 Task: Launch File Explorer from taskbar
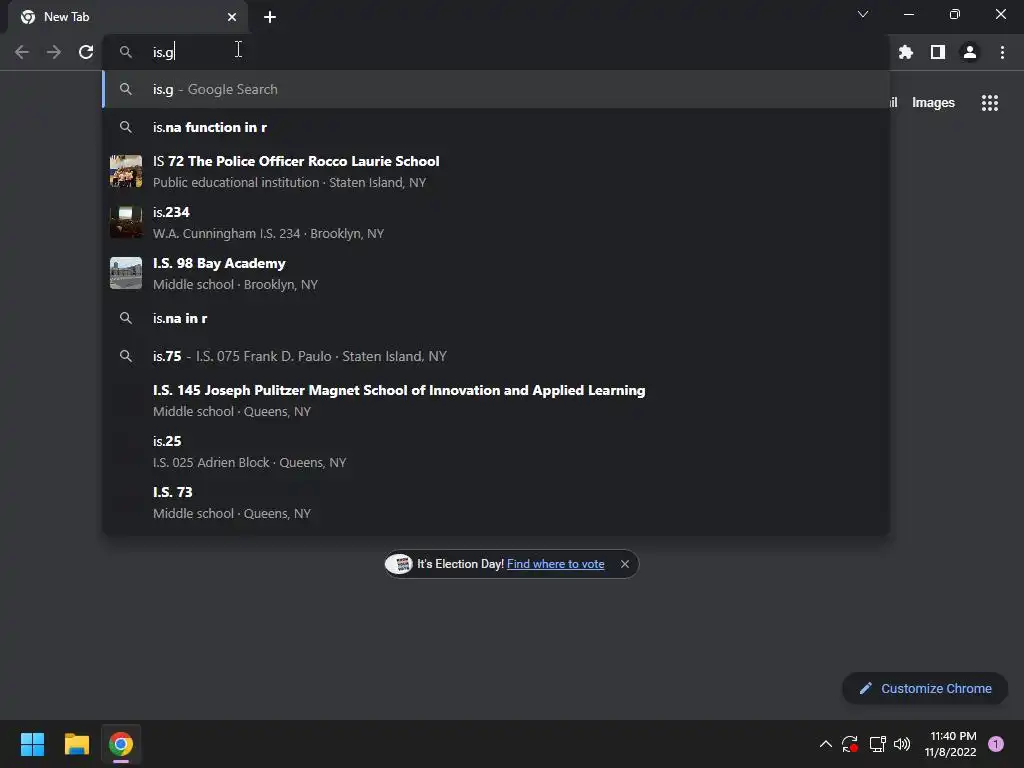tap(76, 744)
